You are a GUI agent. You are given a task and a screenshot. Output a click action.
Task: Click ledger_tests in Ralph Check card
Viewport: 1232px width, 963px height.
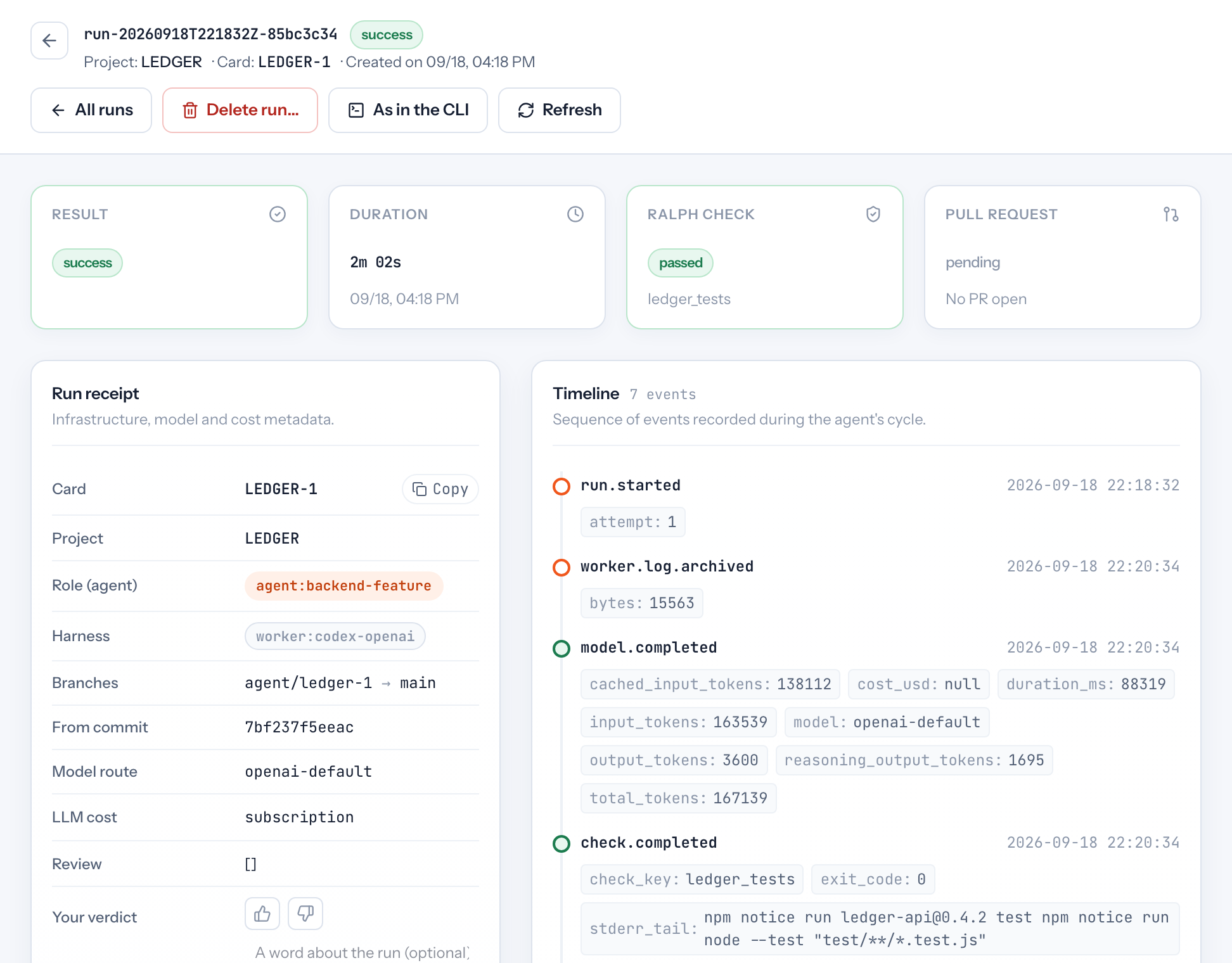point(689,299)
